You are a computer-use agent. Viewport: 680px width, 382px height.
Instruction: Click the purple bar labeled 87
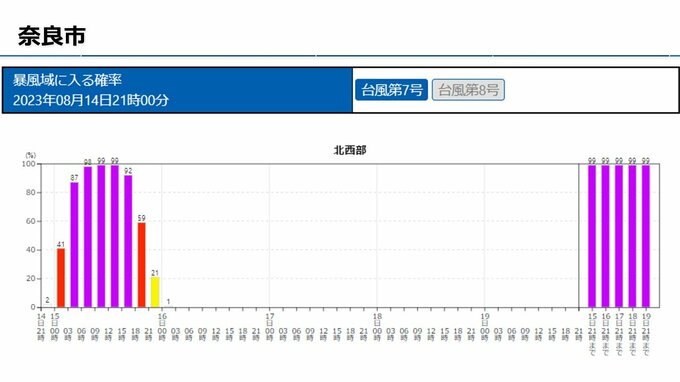tap(74, 245)
